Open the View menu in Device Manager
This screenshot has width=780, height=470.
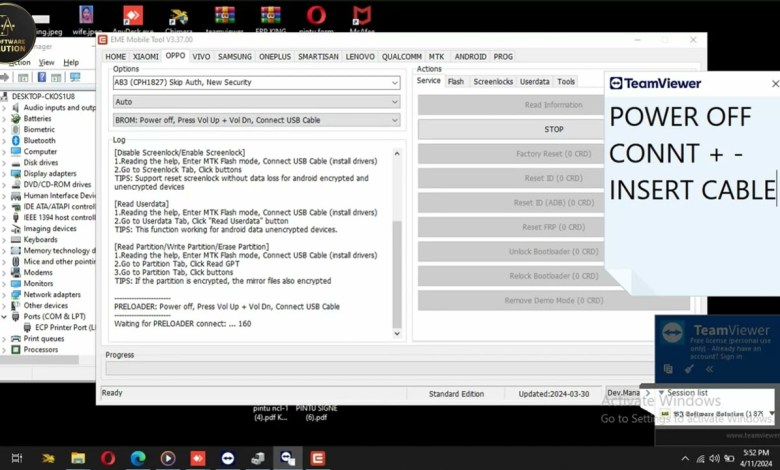click(x=46, y=63)
